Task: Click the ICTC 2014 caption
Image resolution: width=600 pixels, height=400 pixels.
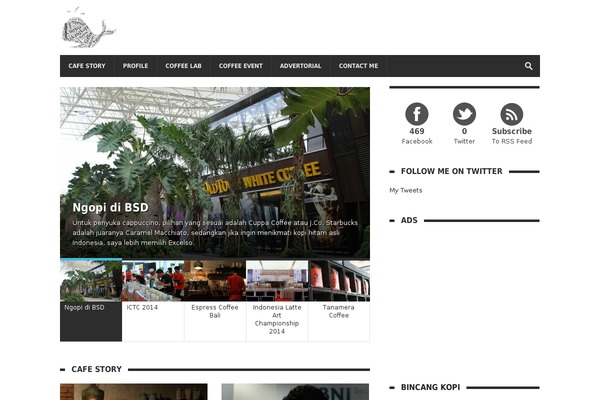Action: pos(142,307)
